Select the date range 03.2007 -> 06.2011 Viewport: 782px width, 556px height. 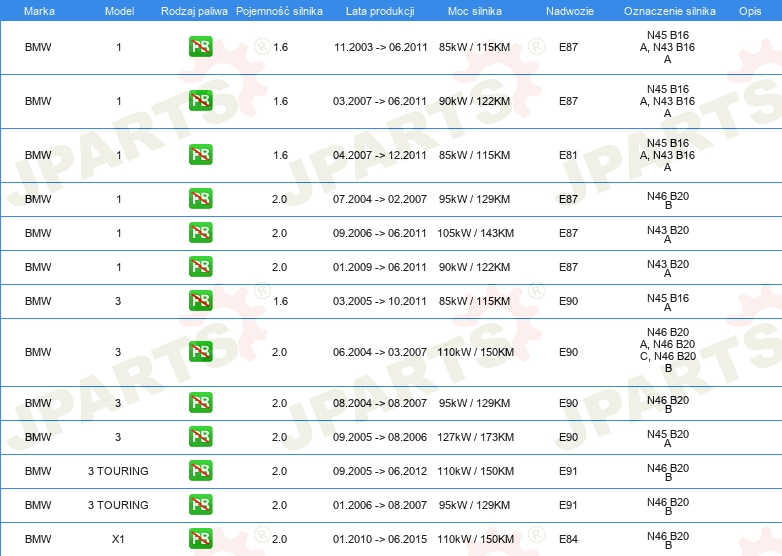point(380,101)
